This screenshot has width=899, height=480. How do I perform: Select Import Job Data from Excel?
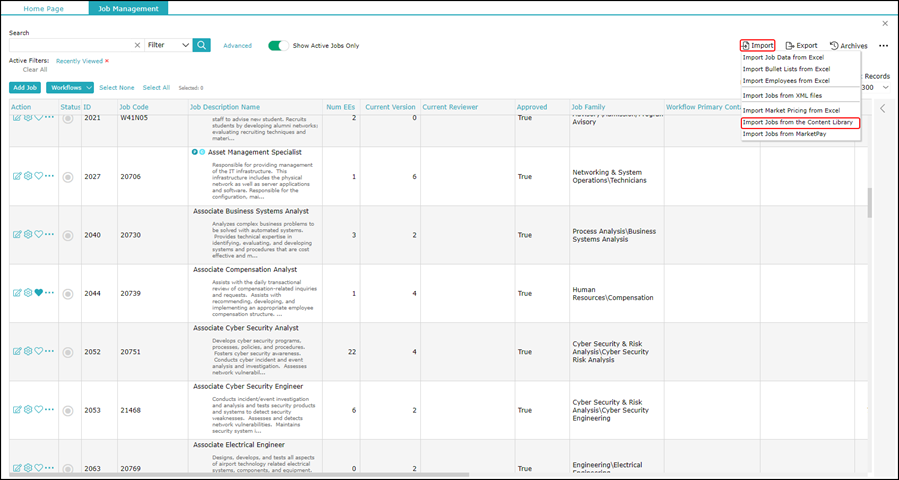point(783,57)
